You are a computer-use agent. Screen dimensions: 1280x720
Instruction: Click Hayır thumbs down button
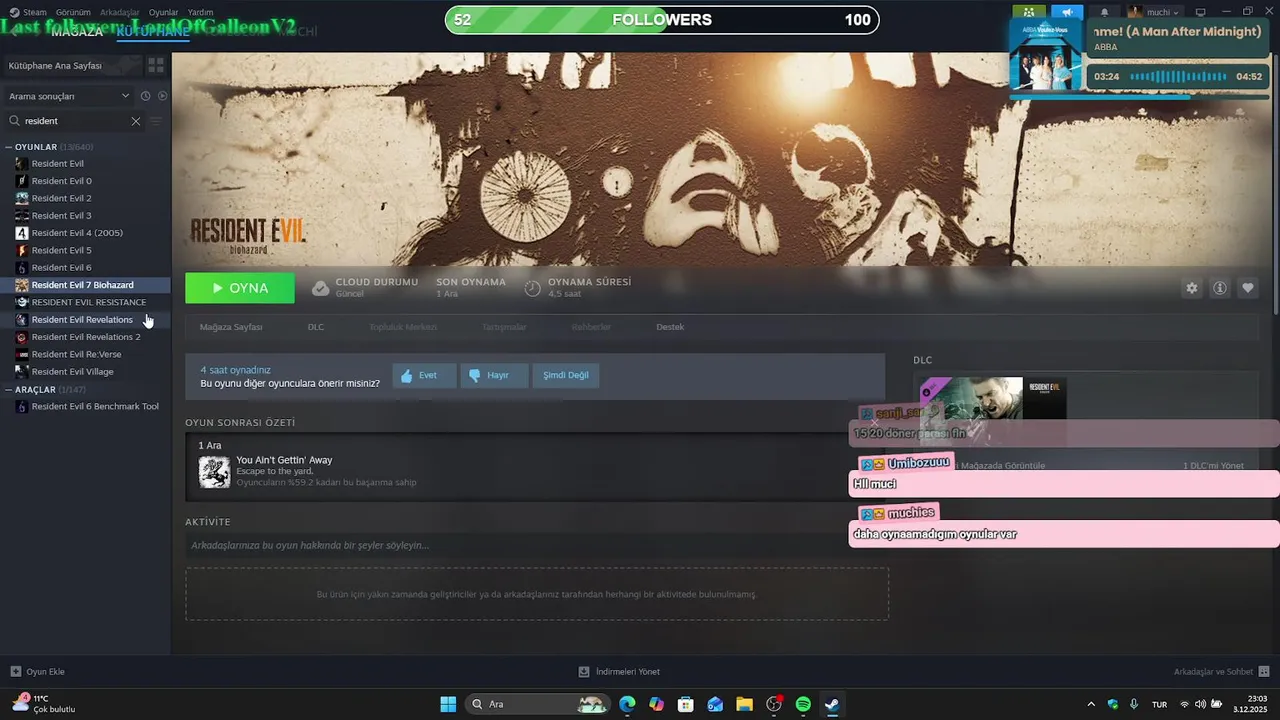(495, 375)
